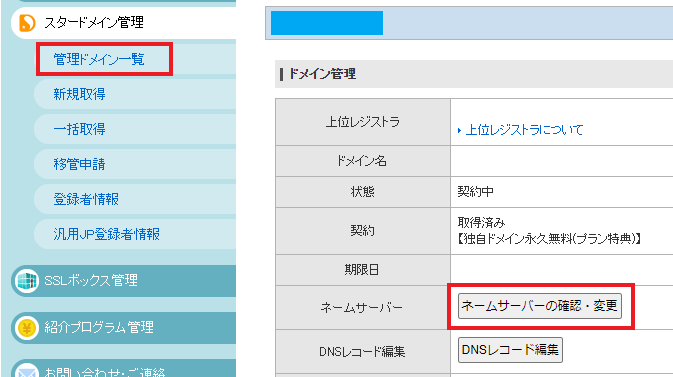Click the 取得済み contract value

click(x=481, y=222)
